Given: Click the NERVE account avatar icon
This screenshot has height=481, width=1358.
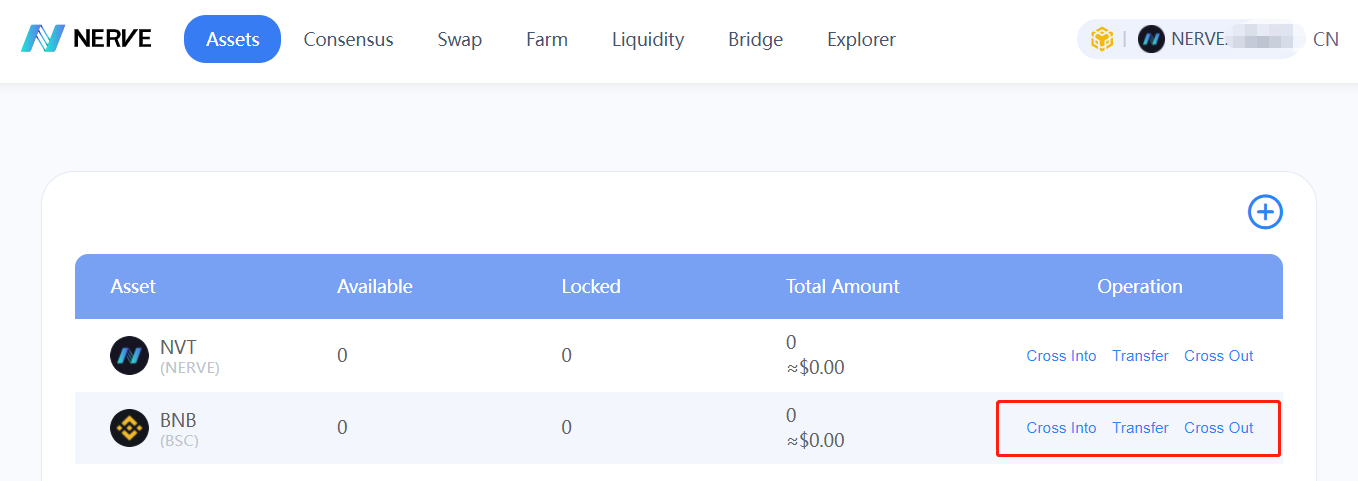Looking at the screenshot, I should (1151, 39).
